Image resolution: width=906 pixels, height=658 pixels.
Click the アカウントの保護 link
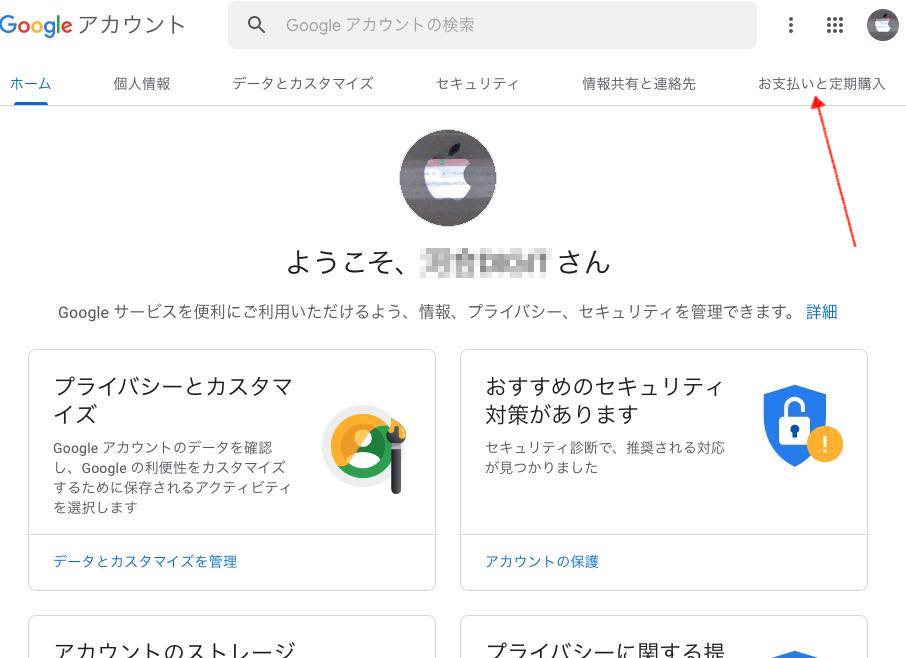pyautogui.click(x=541, y=562)
